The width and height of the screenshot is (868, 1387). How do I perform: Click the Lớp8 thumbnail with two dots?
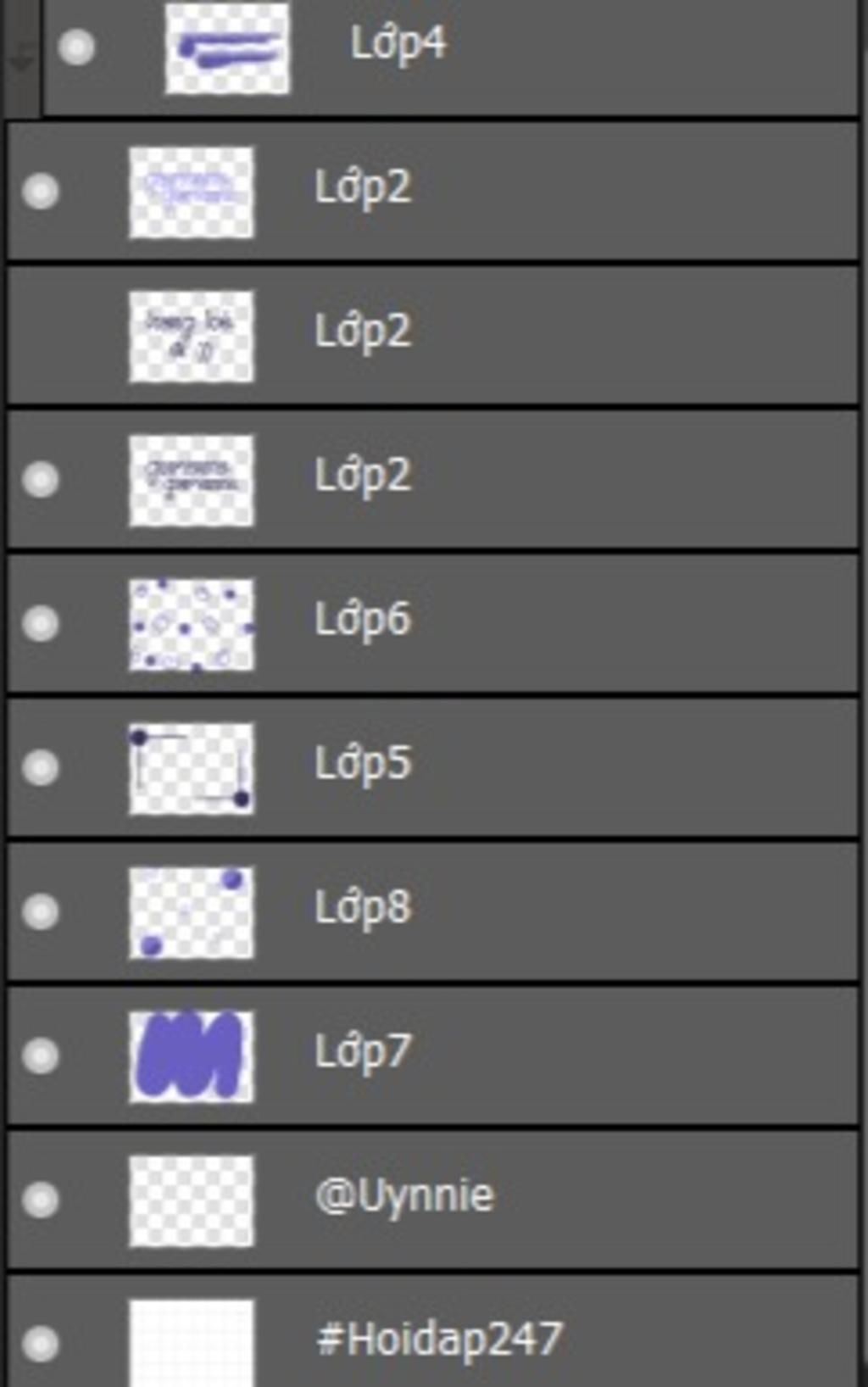tap(191, 913)
